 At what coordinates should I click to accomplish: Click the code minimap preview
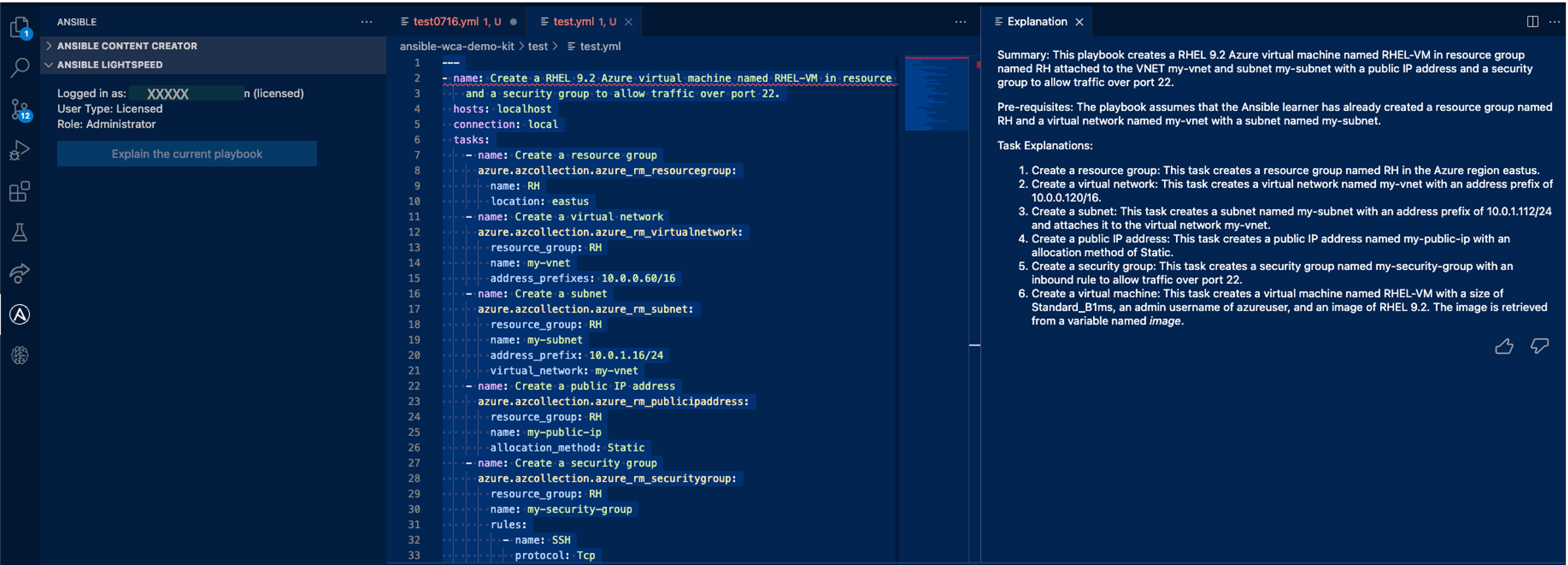(936, 93)
